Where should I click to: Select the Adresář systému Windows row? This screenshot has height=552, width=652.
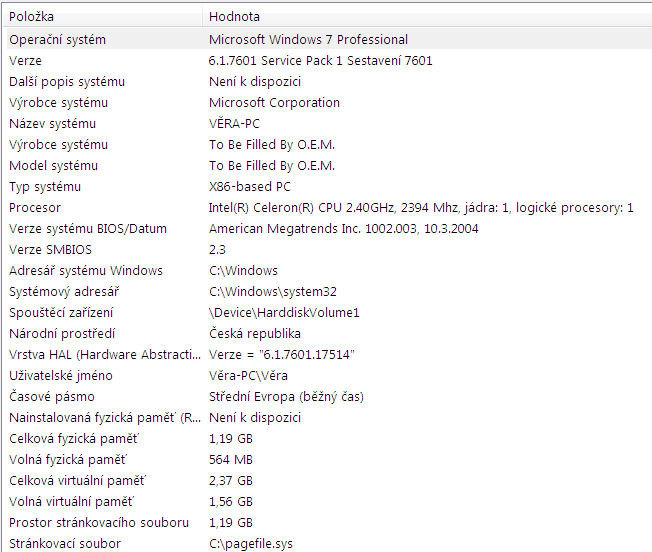pyautogui.click(x=329, y=271)
